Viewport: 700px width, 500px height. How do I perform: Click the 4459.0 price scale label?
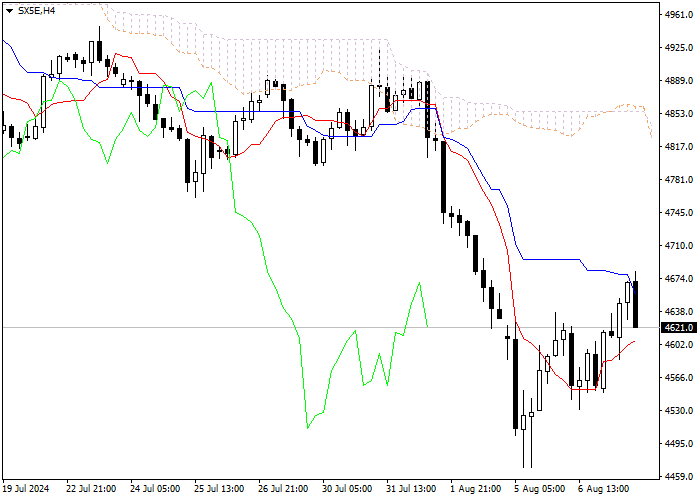[679, 477]
